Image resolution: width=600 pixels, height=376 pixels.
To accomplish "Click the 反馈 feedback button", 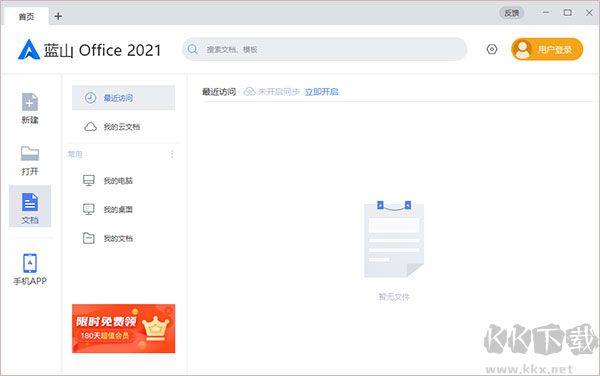I will [512, 13].
